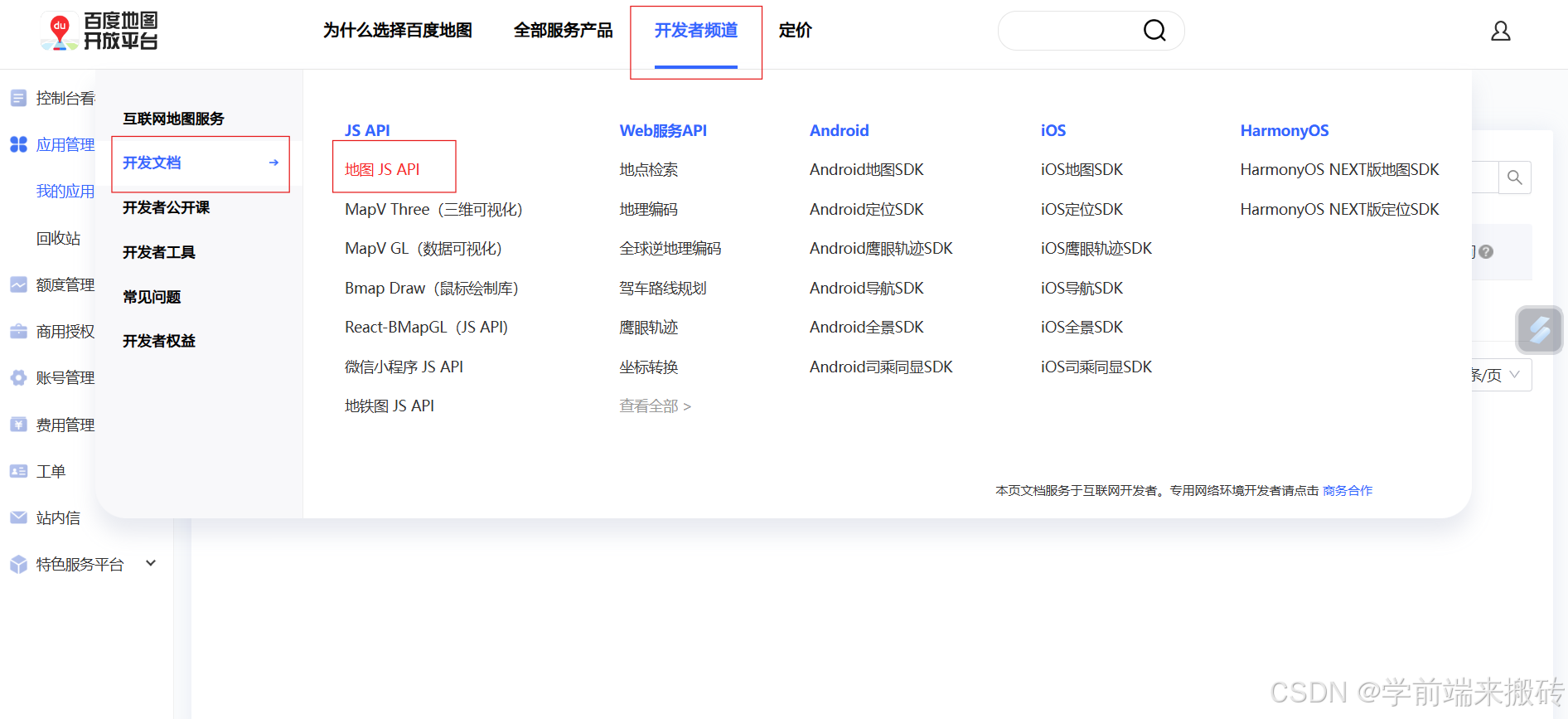Image resolution: width=1568 pixels, height=719 pixels.
Task: Open Bmap Draw (鼠标绘制库) link
Action: tap(432, 288)
